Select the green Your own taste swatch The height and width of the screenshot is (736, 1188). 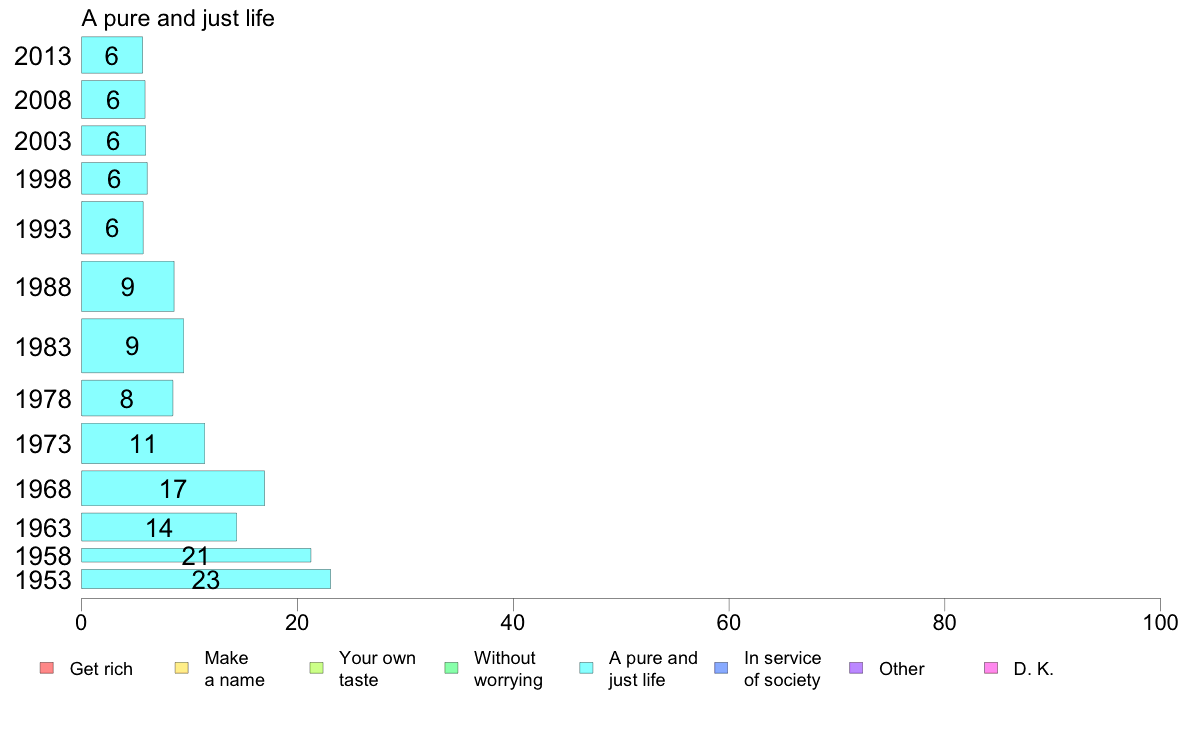pos(316,668)
